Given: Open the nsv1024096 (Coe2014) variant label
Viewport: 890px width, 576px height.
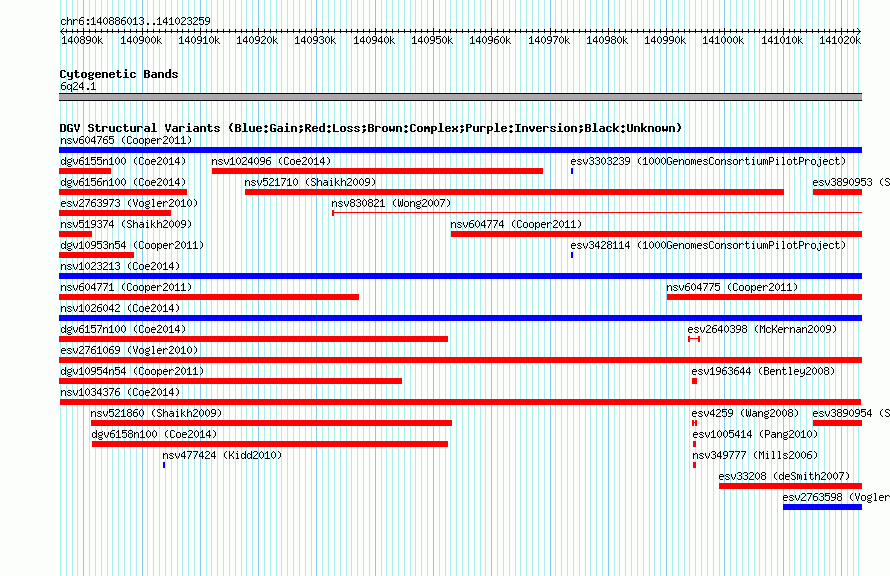Looking at the screenshot, I should click(x=271, y=161).
